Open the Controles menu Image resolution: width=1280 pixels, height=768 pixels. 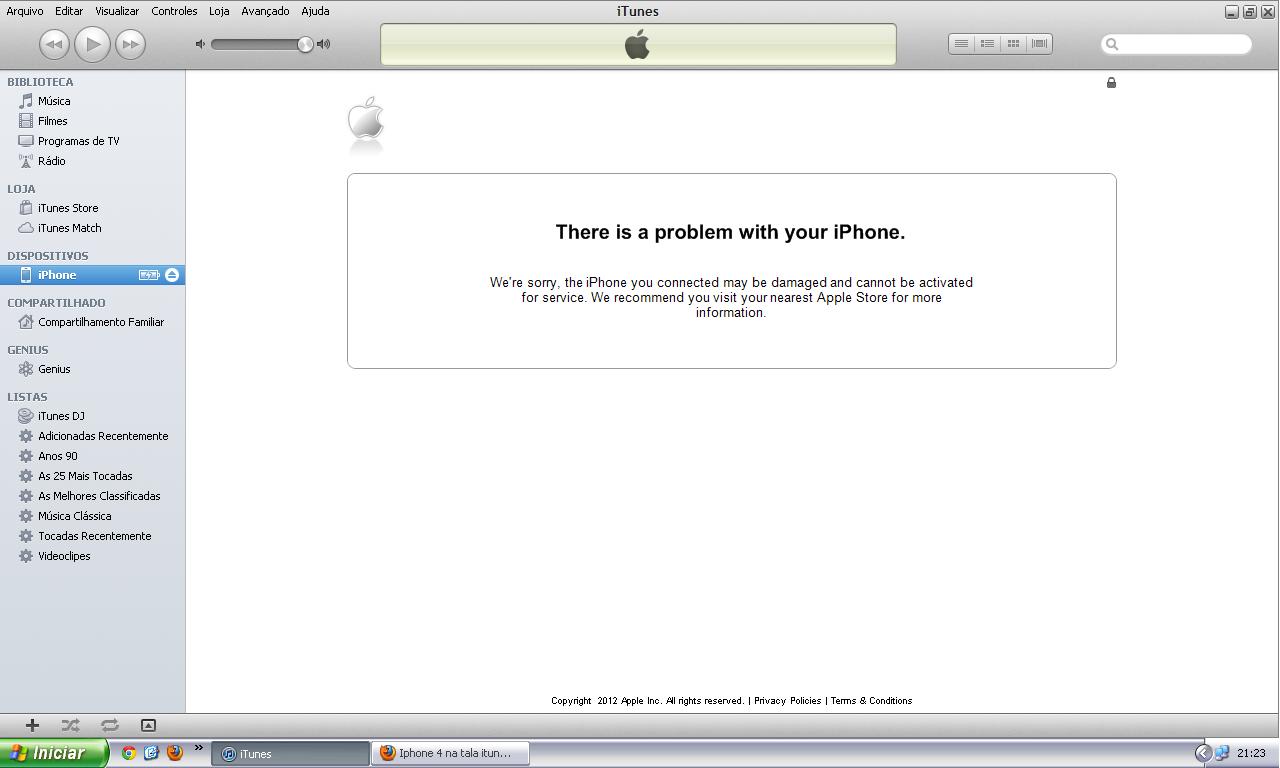point(174,11)
